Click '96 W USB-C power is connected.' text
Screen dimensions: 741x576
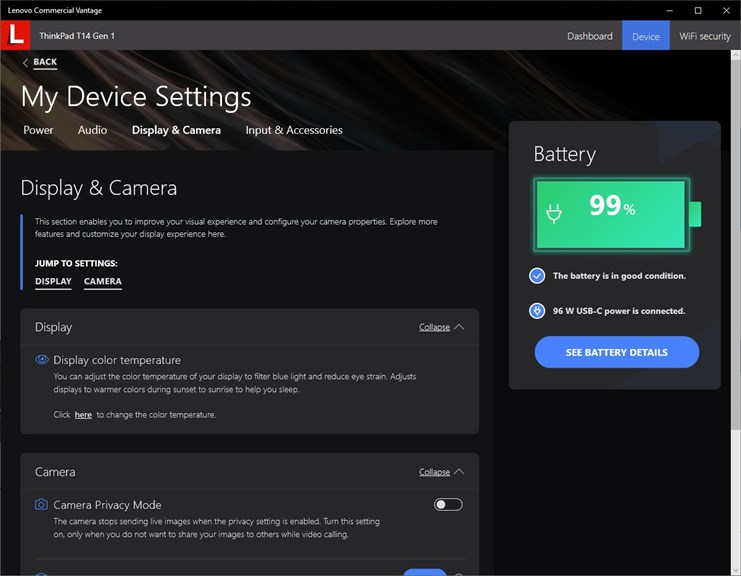619,311
